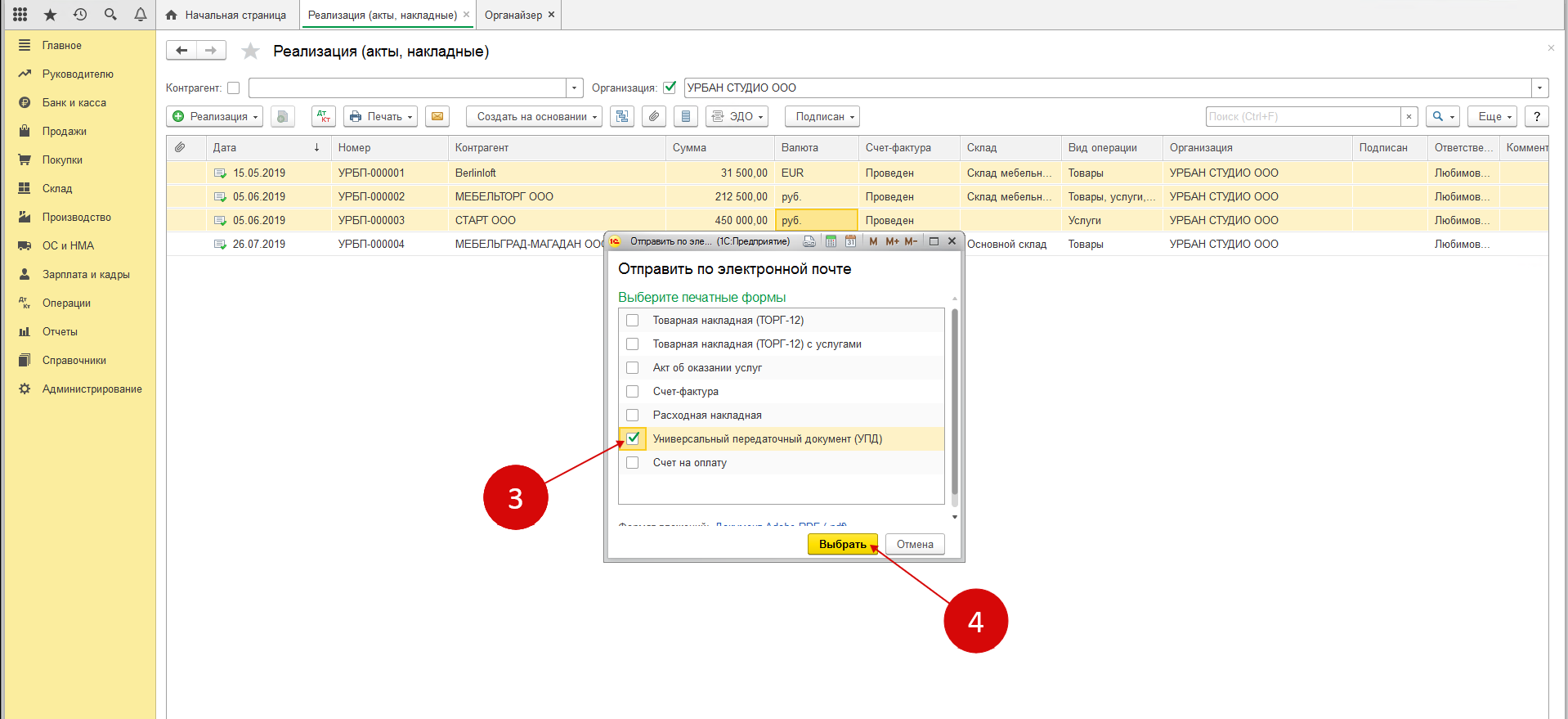Open global search magnifier icon

[x=110, y=15]
